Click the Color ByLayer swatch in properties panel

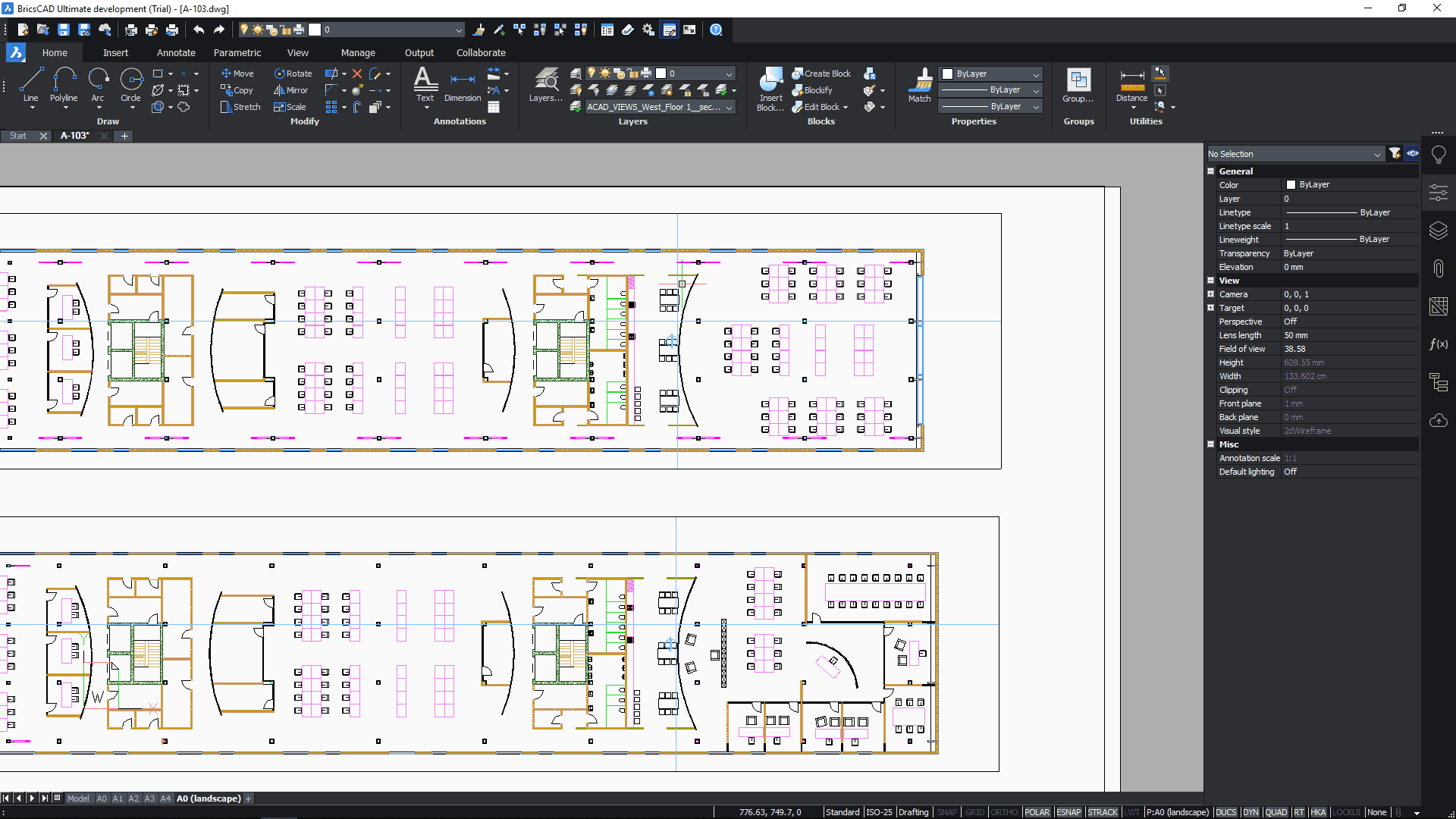click(1291, 185)
